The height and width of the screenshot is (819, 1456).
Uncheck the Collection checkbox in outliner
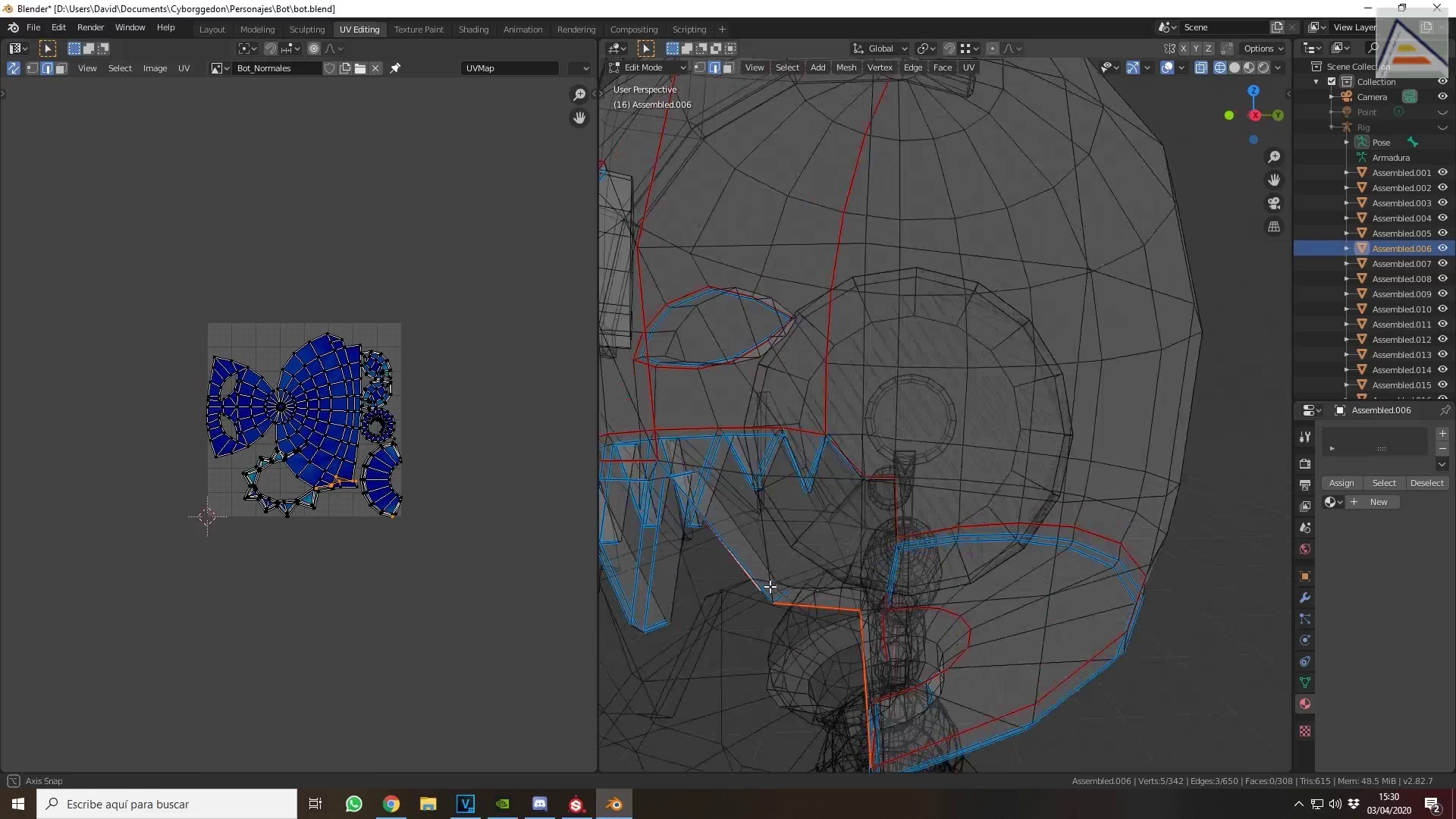(1332, 82)
